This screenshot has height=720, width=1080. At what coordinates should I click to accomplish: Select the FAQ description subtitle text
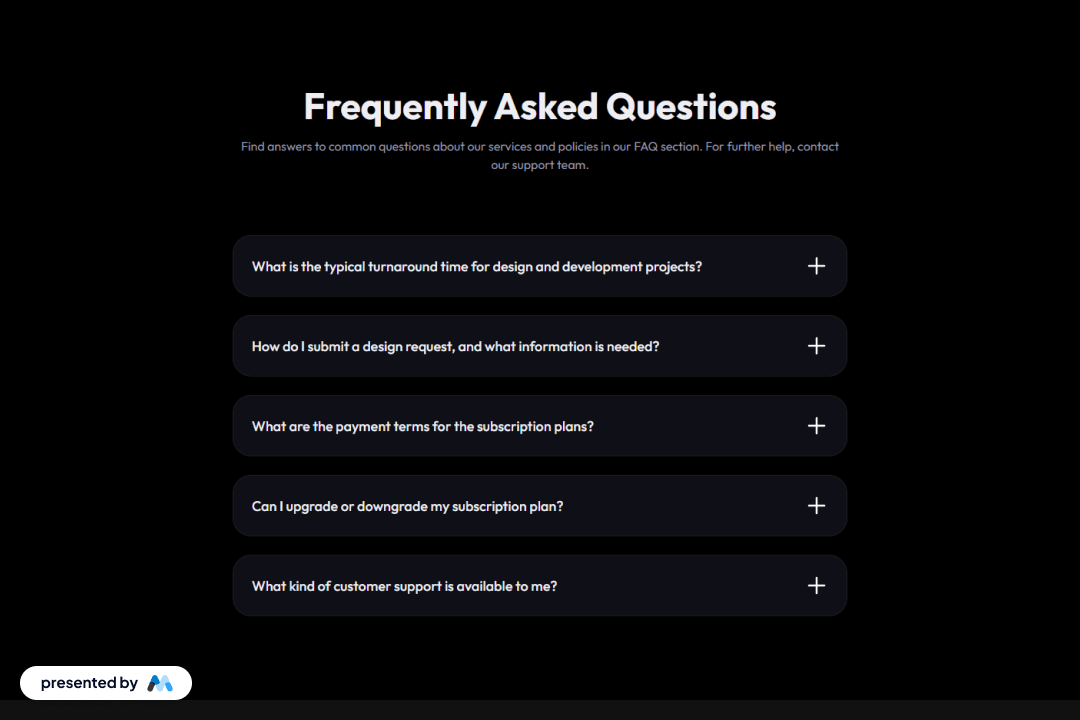coord(540,153)
